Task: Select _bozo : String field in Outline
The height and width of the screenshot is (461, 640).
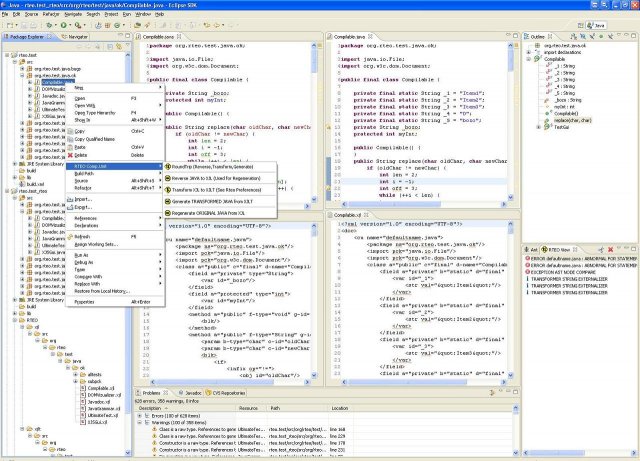Action: point(568,100)
